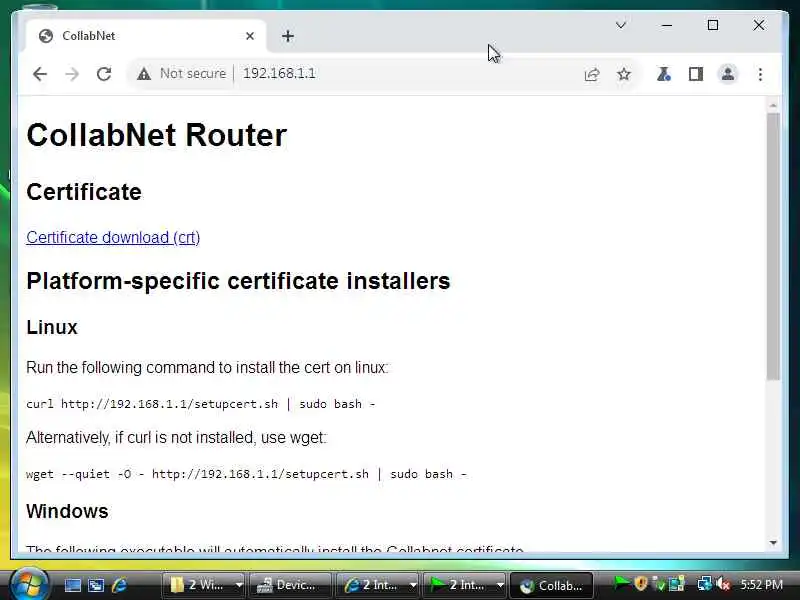The height and width of the screenshot is (600, 800).
Task: Open the profile avatar menu
Action: point(728,74)
